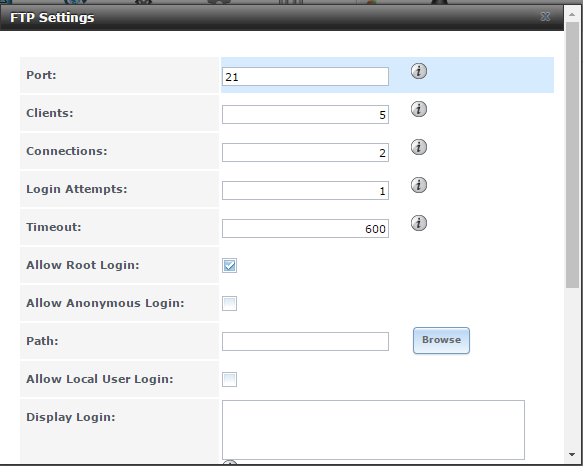
Task: Enable the Allow Anonymous Login checkbox
Action: tap(229, 303)
